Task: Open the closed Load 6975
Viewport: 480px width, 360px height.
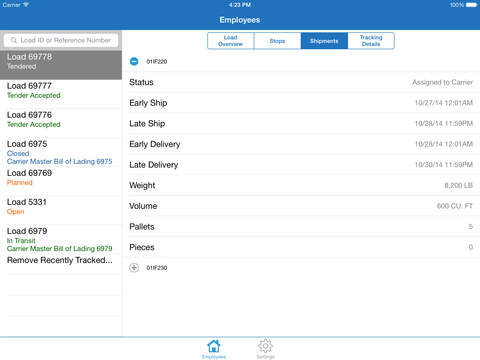Action: (x=61, y=152)
